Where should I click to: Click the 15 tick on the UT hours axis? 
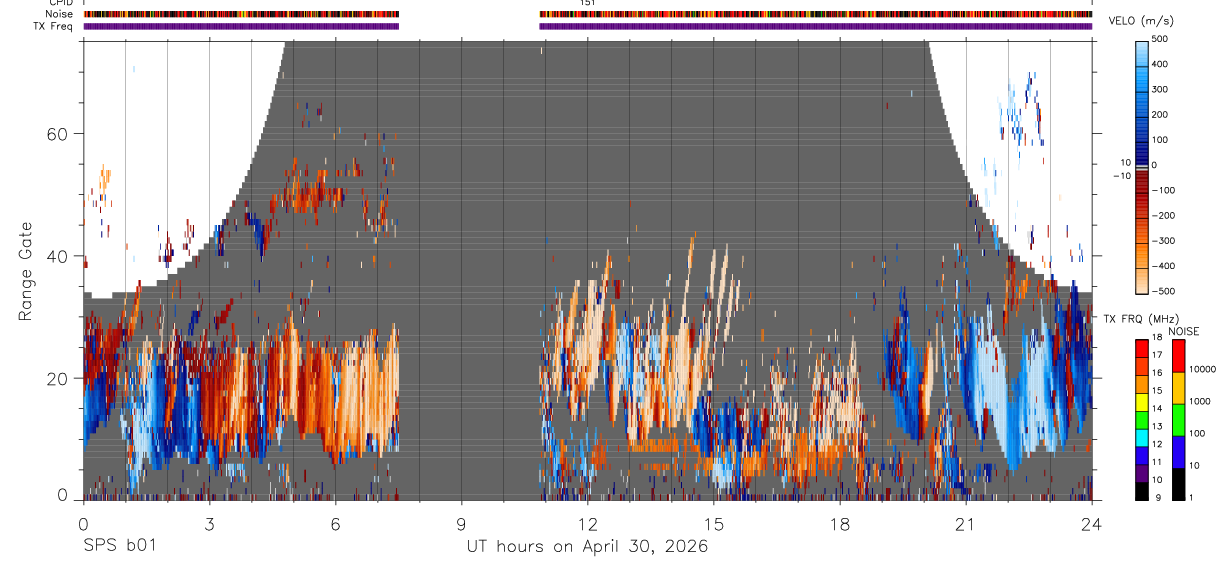714,523
